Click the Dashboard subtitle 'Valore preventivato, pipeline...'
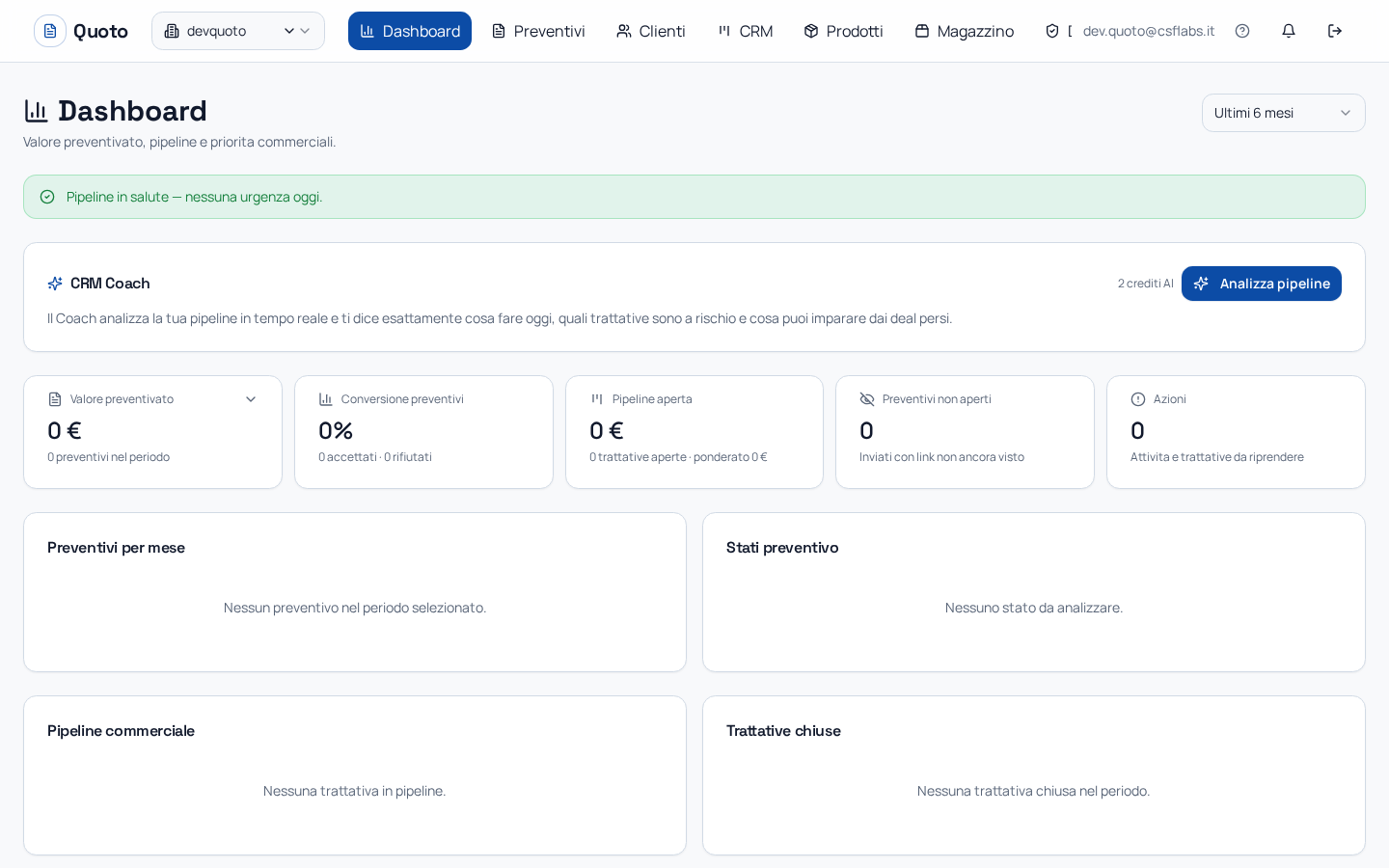This screenshot has width=1389, height=868. pyautogui.click(x=179, y=142)
